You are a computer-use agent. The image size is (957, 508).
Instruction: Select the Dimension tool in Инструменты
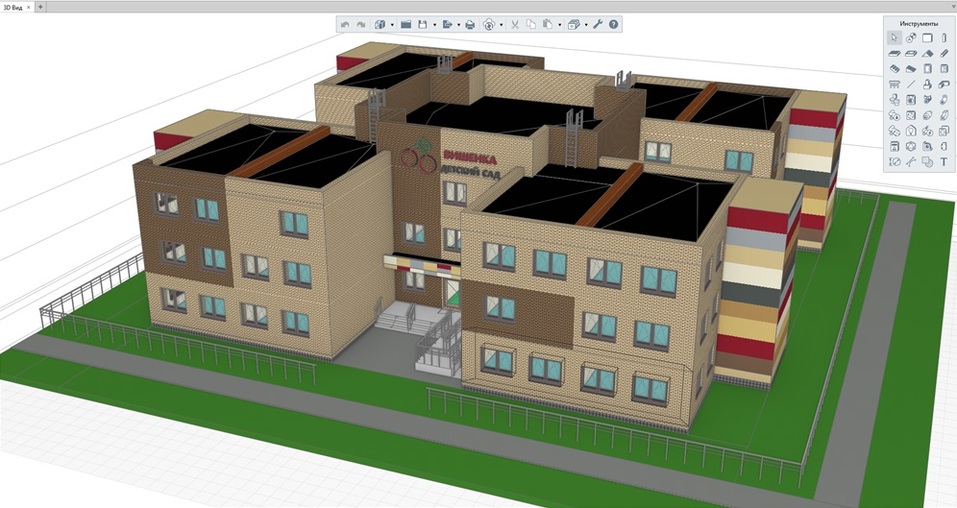click(895, 162)
